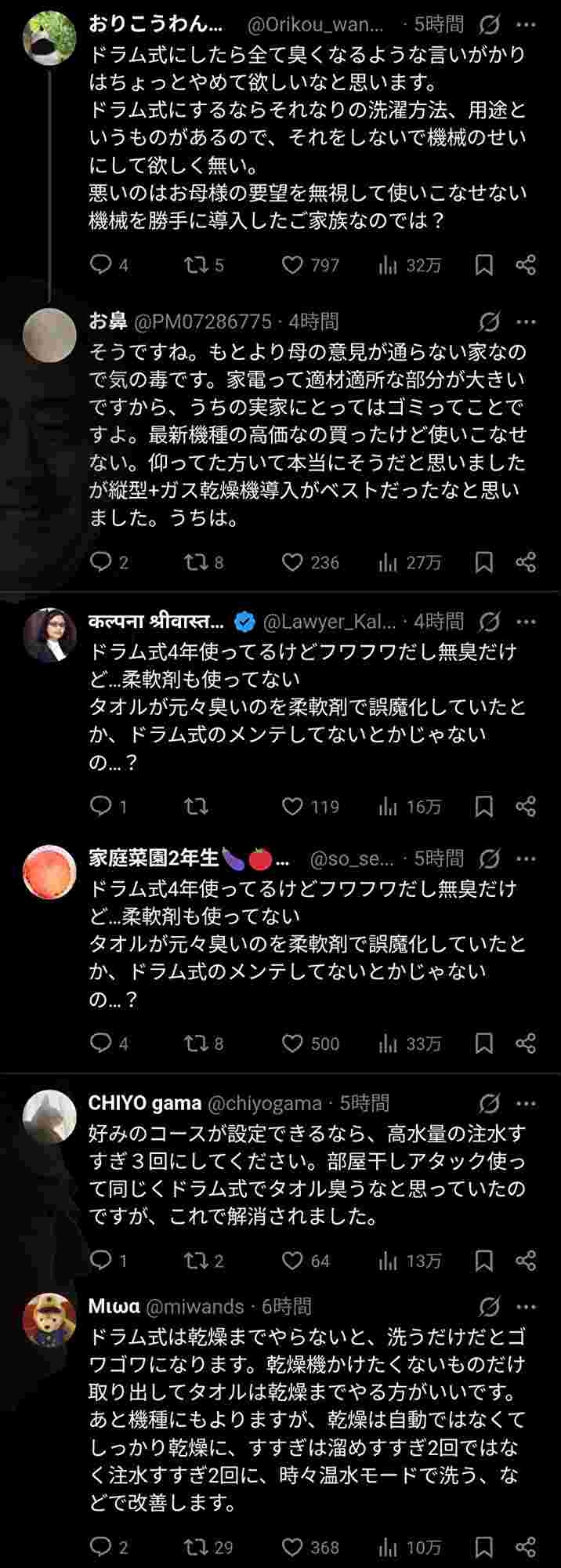Bookmark the お鼻 reply post
561x1568 pixels.
484,562
